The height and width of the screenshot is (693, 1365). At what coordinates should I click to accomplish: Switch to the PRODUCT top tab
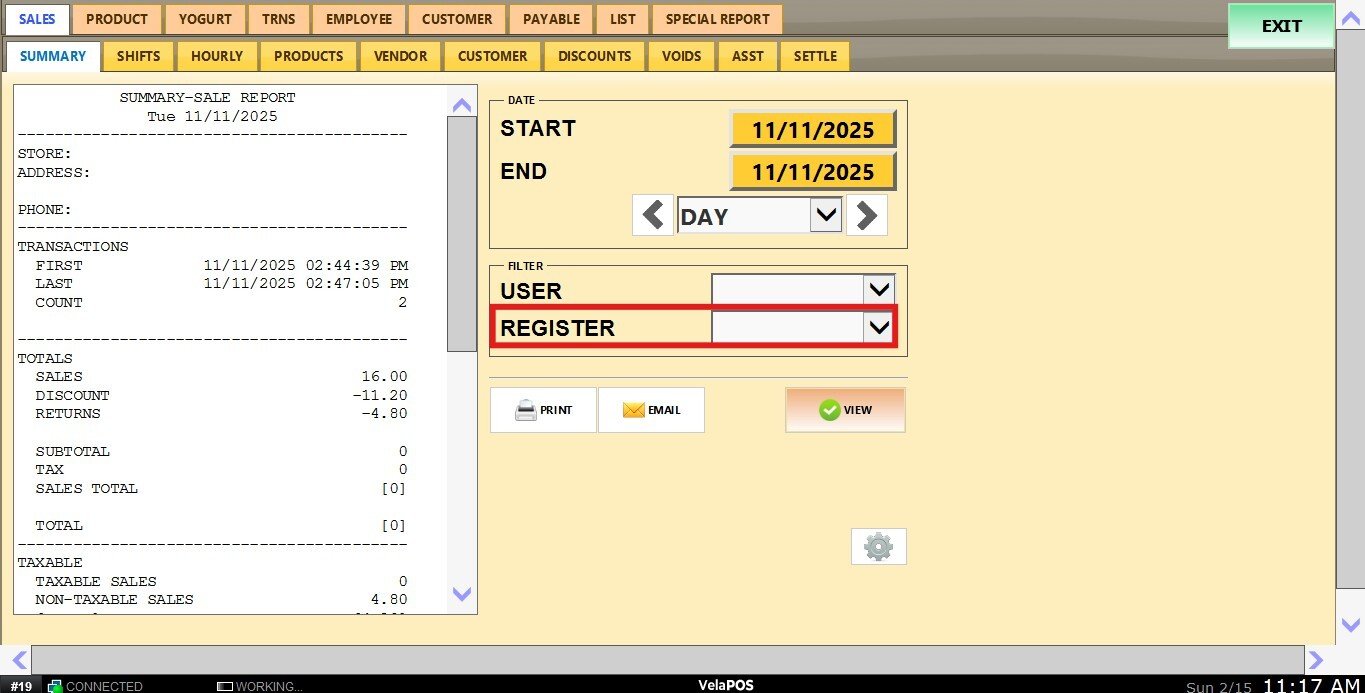coord(117,19)
